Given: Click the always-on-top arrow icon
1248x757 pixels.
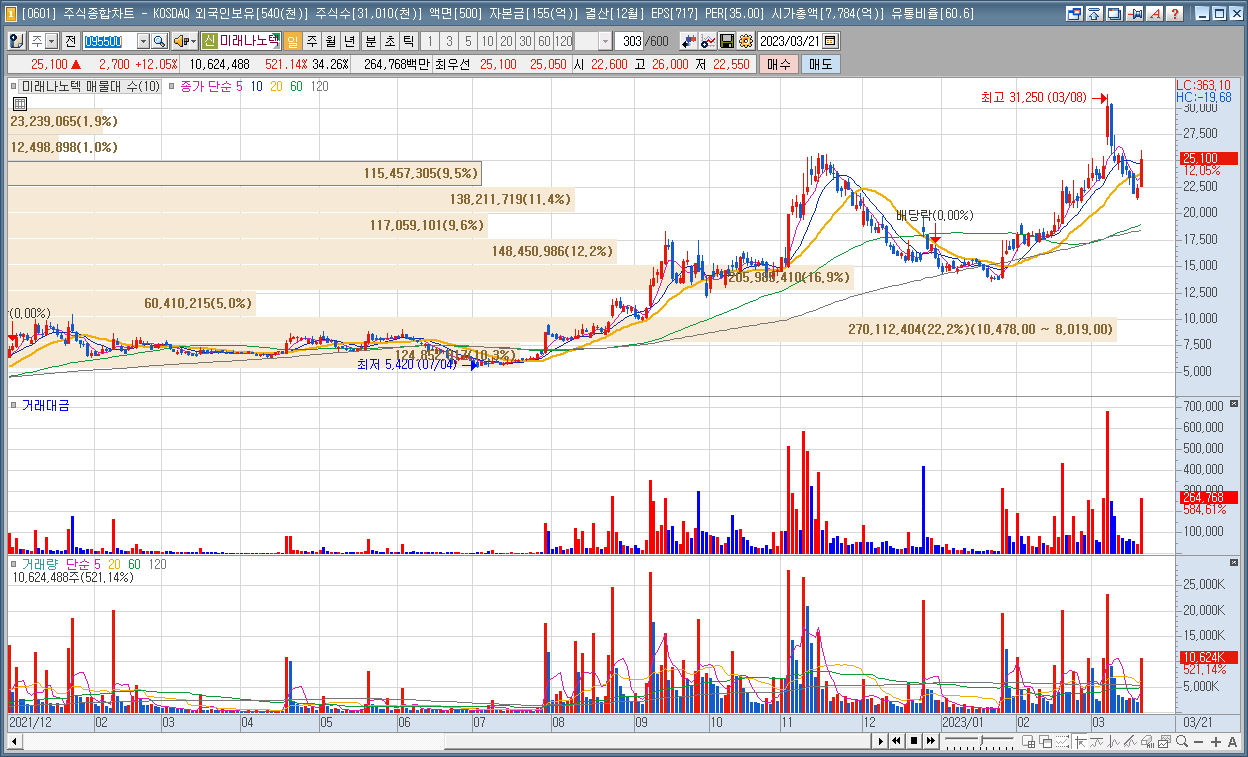Looking at the screenshot, I should [1095, 14].
